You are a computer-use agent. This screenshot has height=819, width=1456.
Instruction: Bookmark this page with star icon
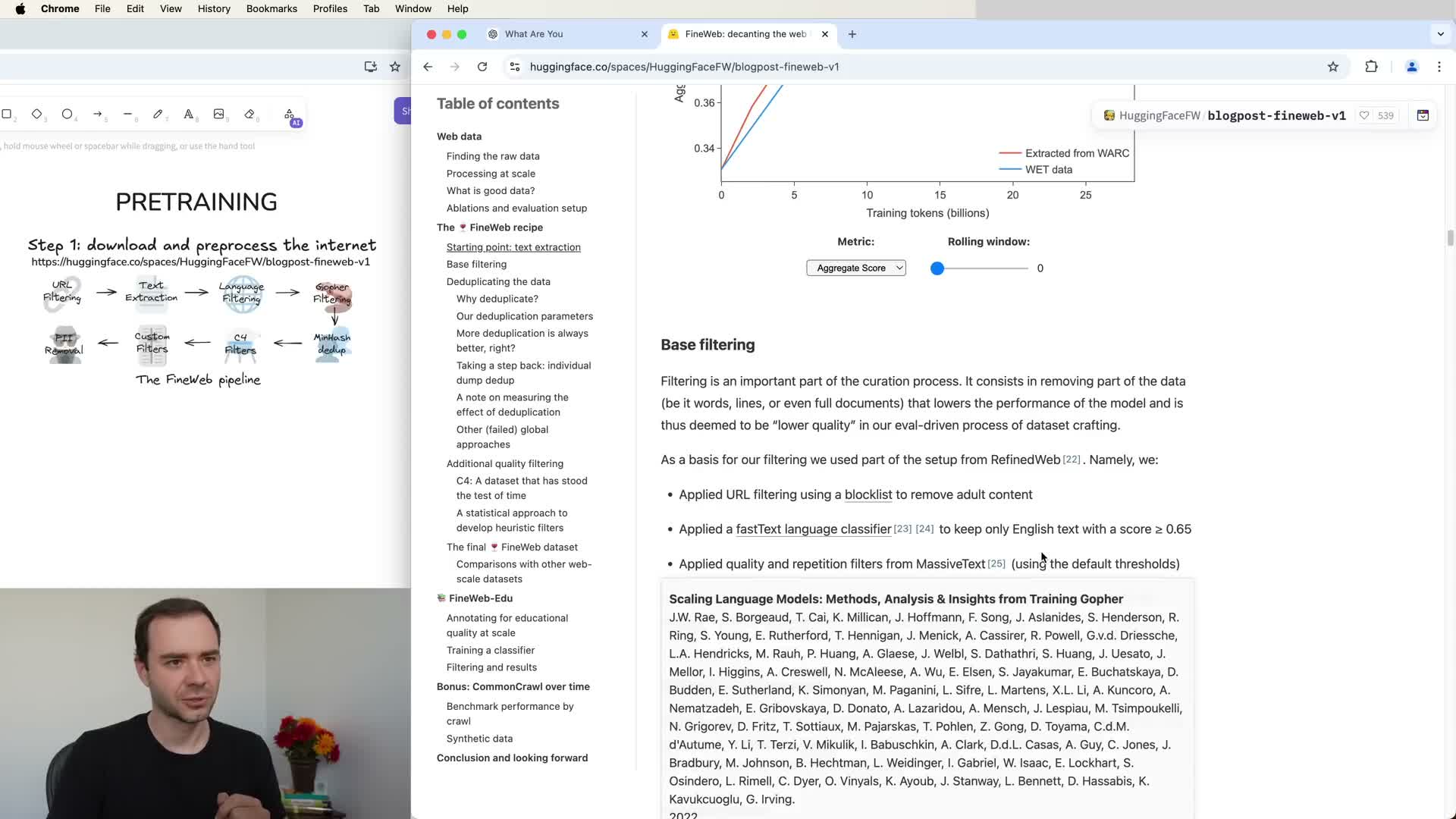pyautogui.click(x=1333, y=67)
